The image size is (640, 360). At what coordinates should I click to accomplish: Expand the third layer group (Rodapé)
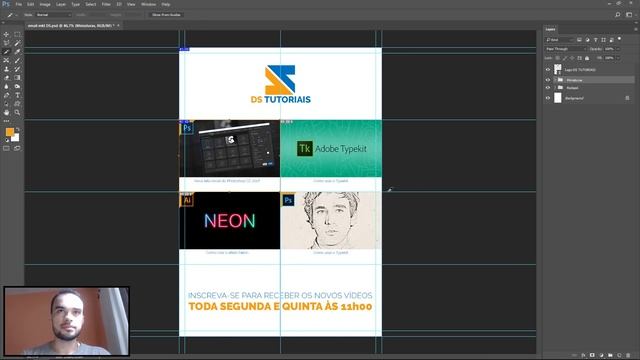tap(555, 88)
